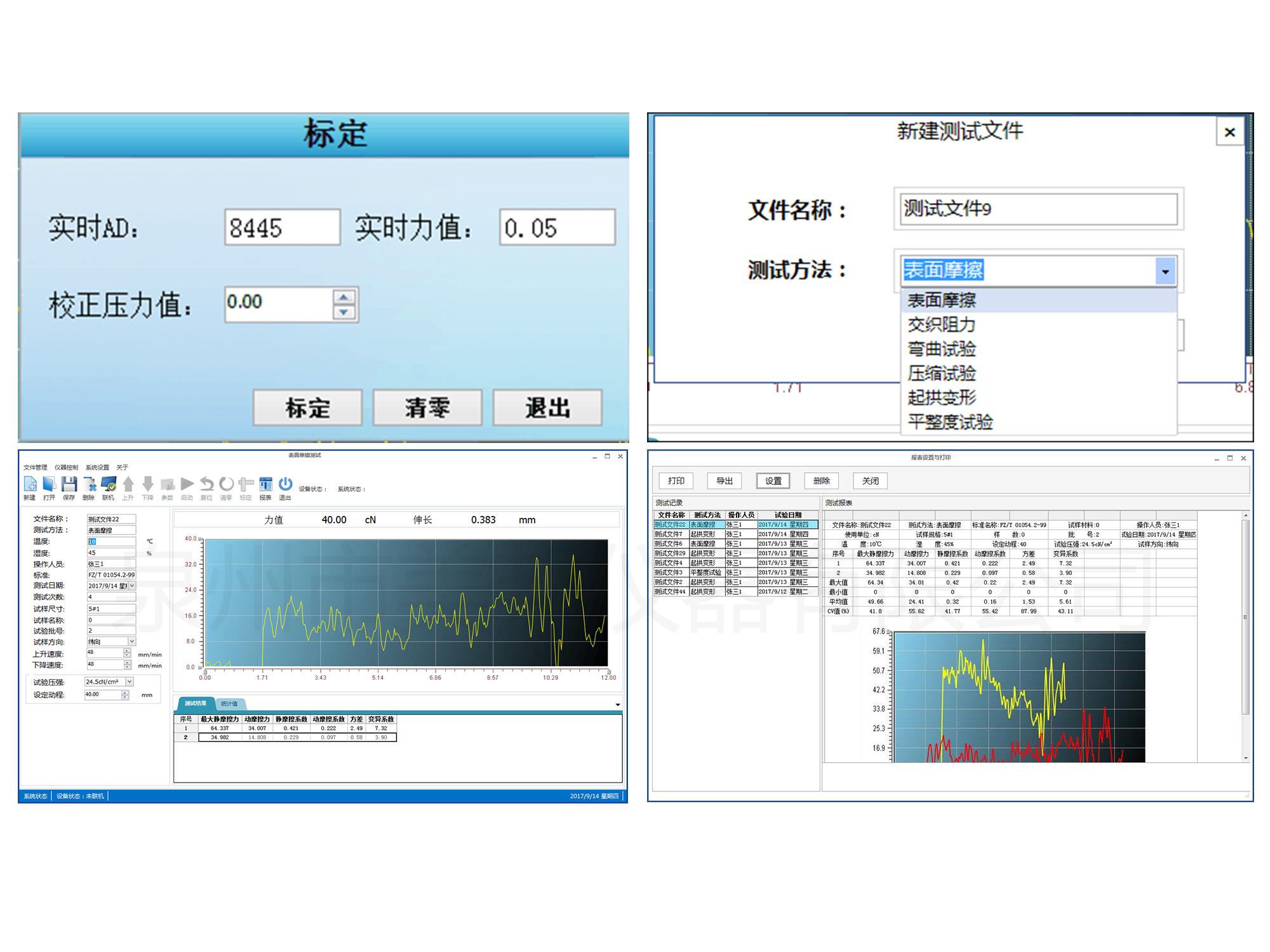Open the 试样方向 dropdown
The width and height of the screenshot is (1270, 952).
click(131, 642)
